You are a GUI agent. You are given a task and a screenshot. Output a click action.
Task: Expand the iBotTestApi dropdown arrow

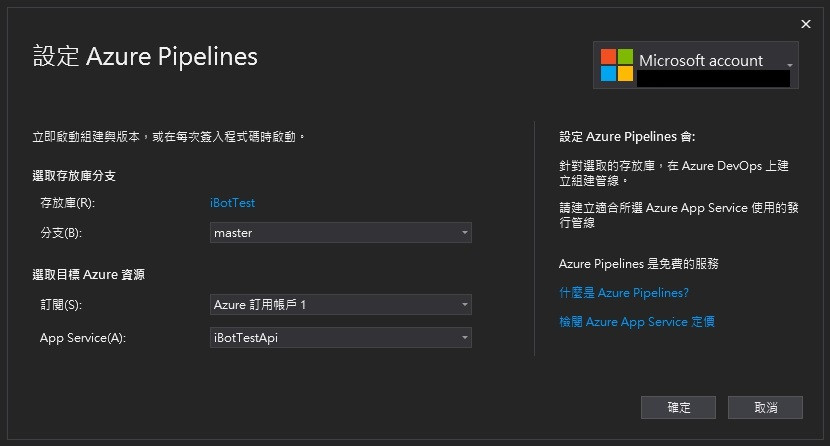465,338
